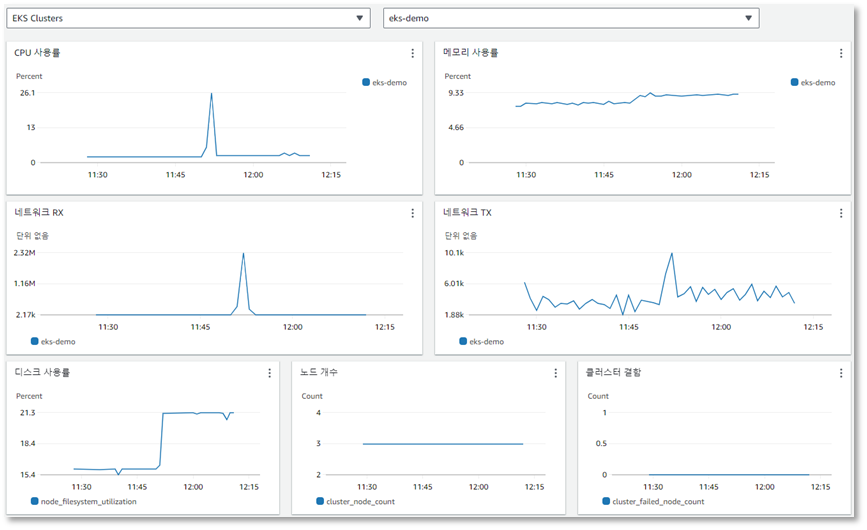Viewport: 867px width, 530px height.
Task: Click the 메모리 사용률 widget title
Action: pos(471,53)
